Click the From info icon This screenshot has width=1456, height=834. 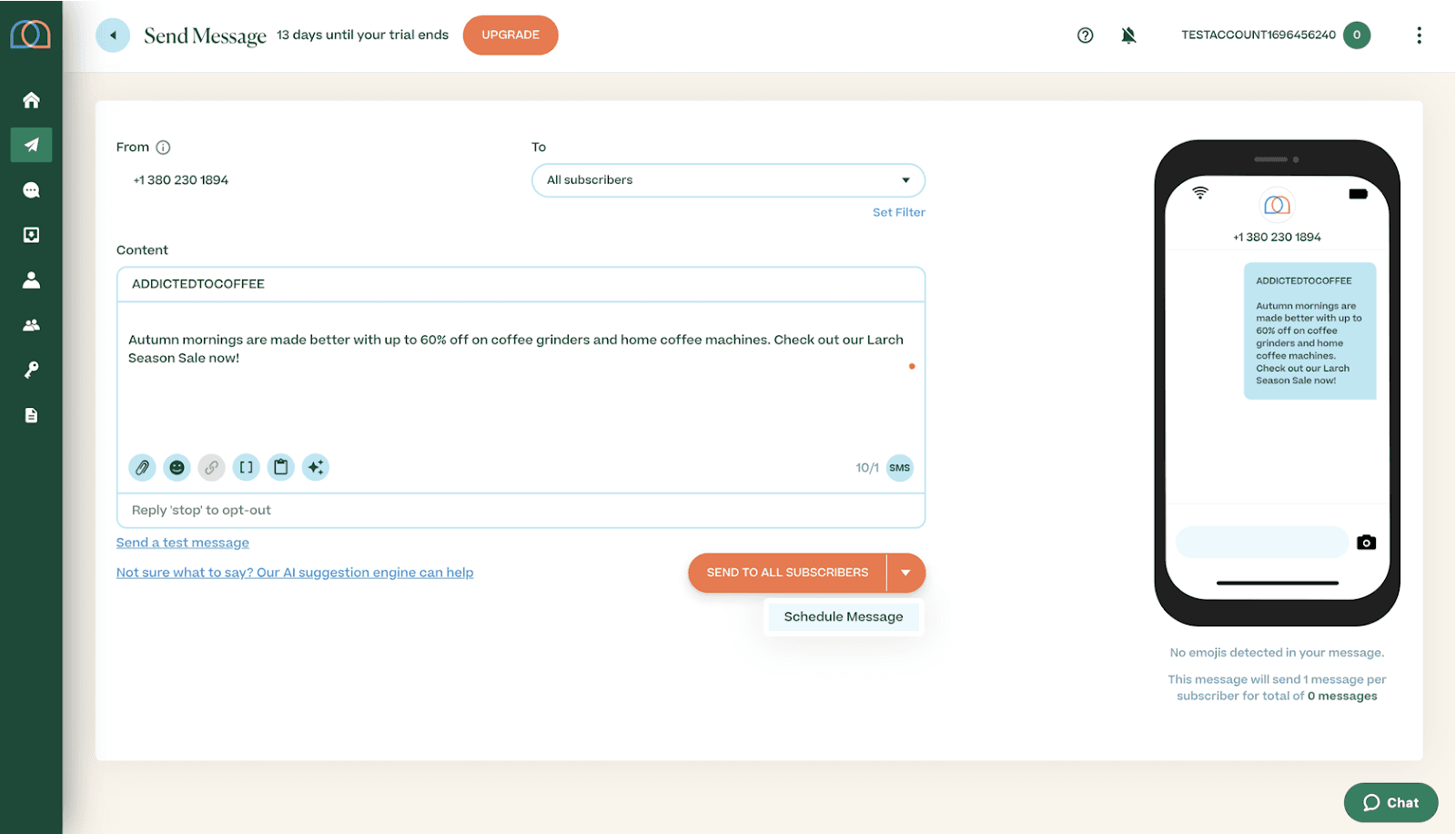(x=163, y=147)
